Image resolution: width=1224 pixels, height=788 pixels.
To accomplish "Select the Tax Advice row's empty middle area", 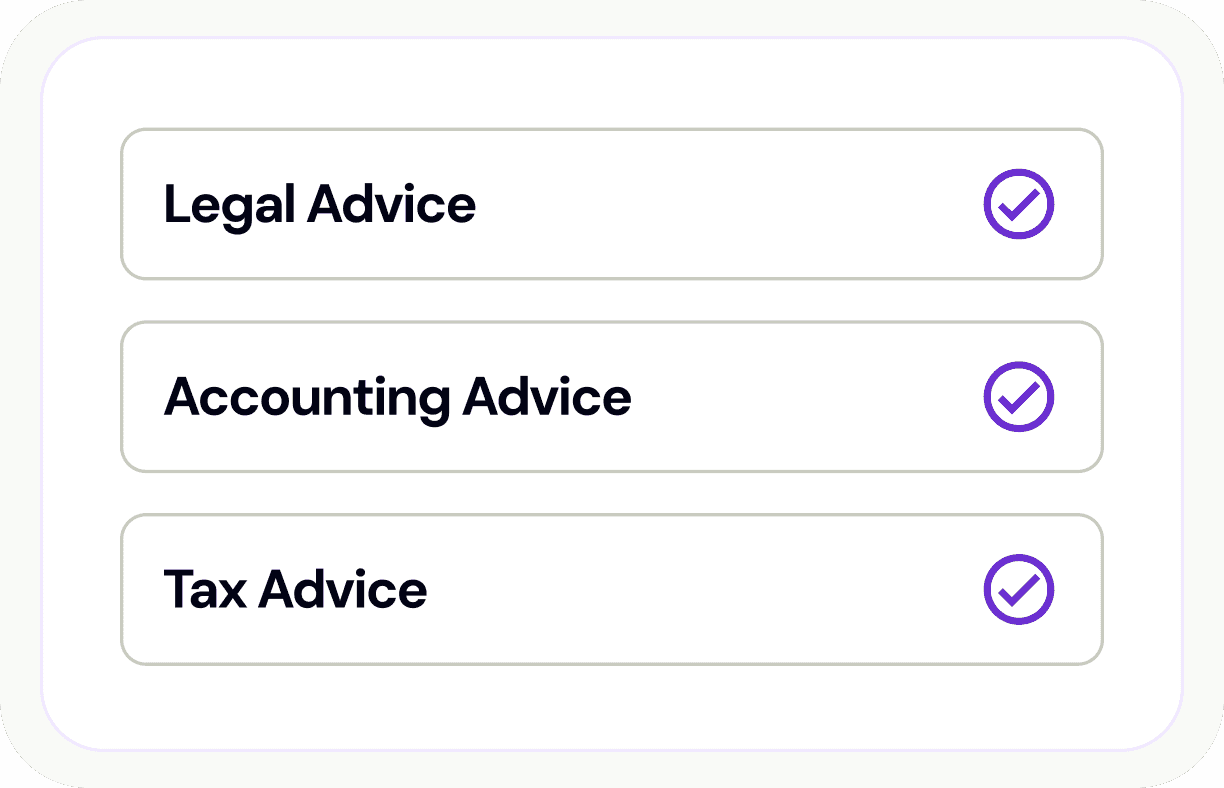I will [700, 589].
